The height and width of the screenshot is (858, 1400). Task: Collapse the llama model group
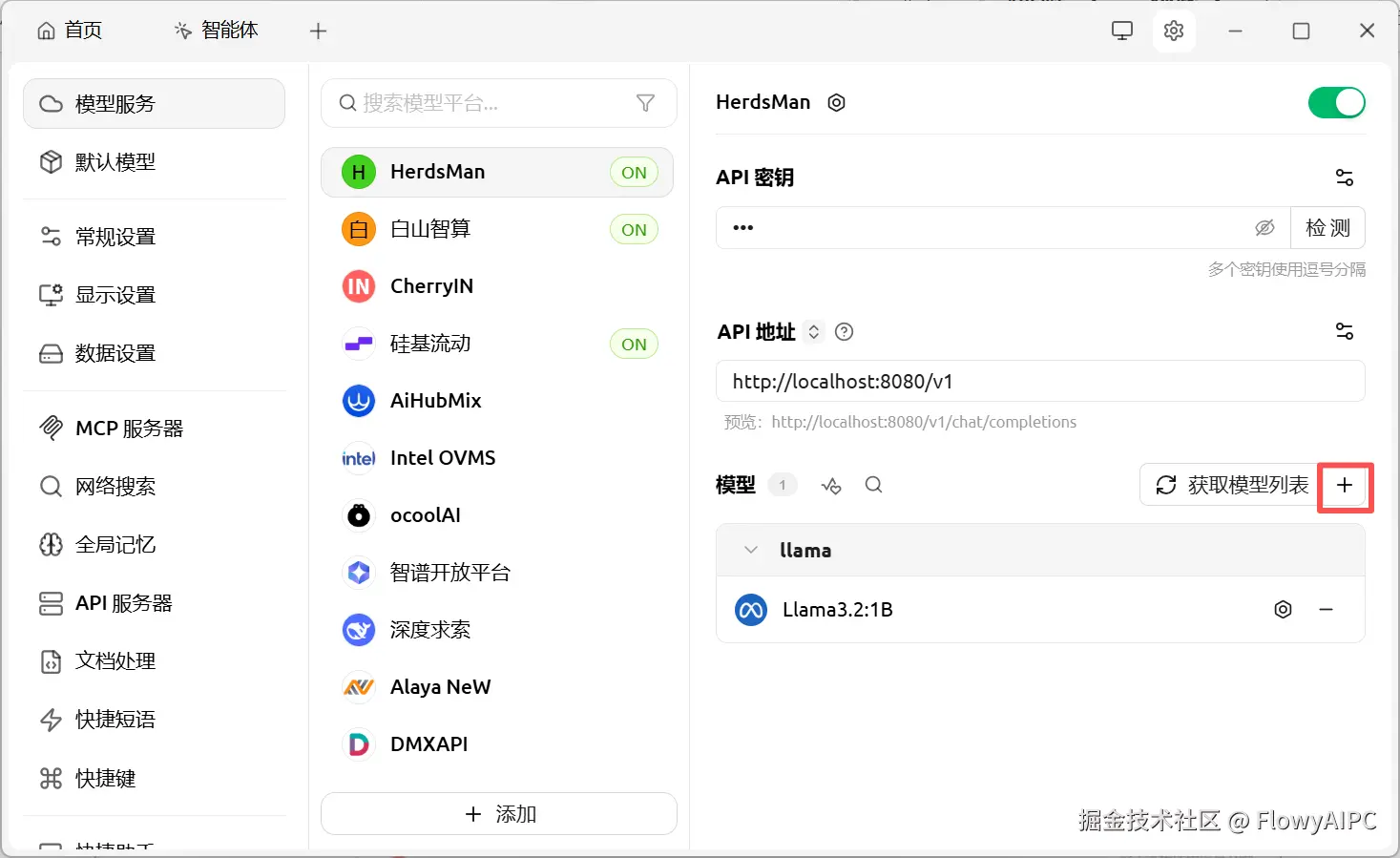[751, 550]
